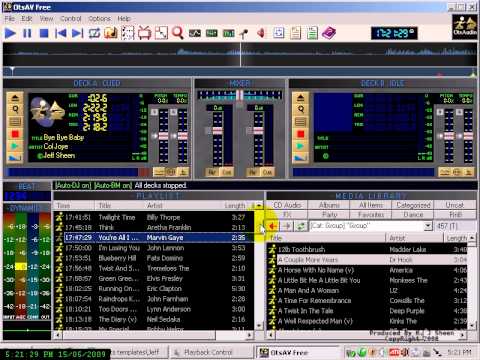
Task: Adjust the mixer crossfader slider
Action: 239,95
